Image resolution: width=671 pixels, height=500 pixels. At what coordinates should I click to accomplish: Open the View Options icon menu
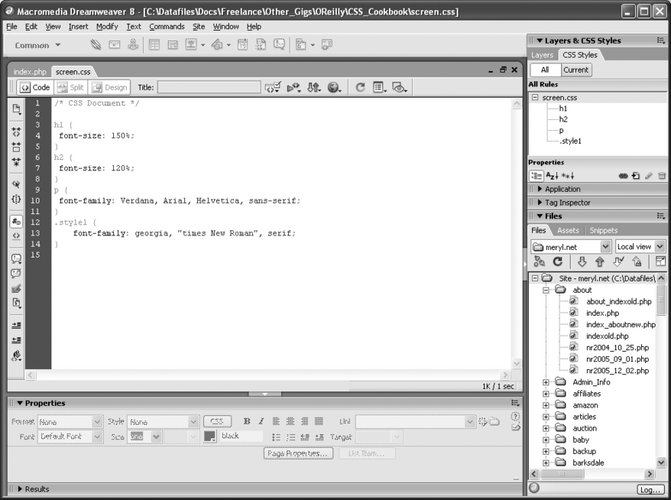coord(379,87)
